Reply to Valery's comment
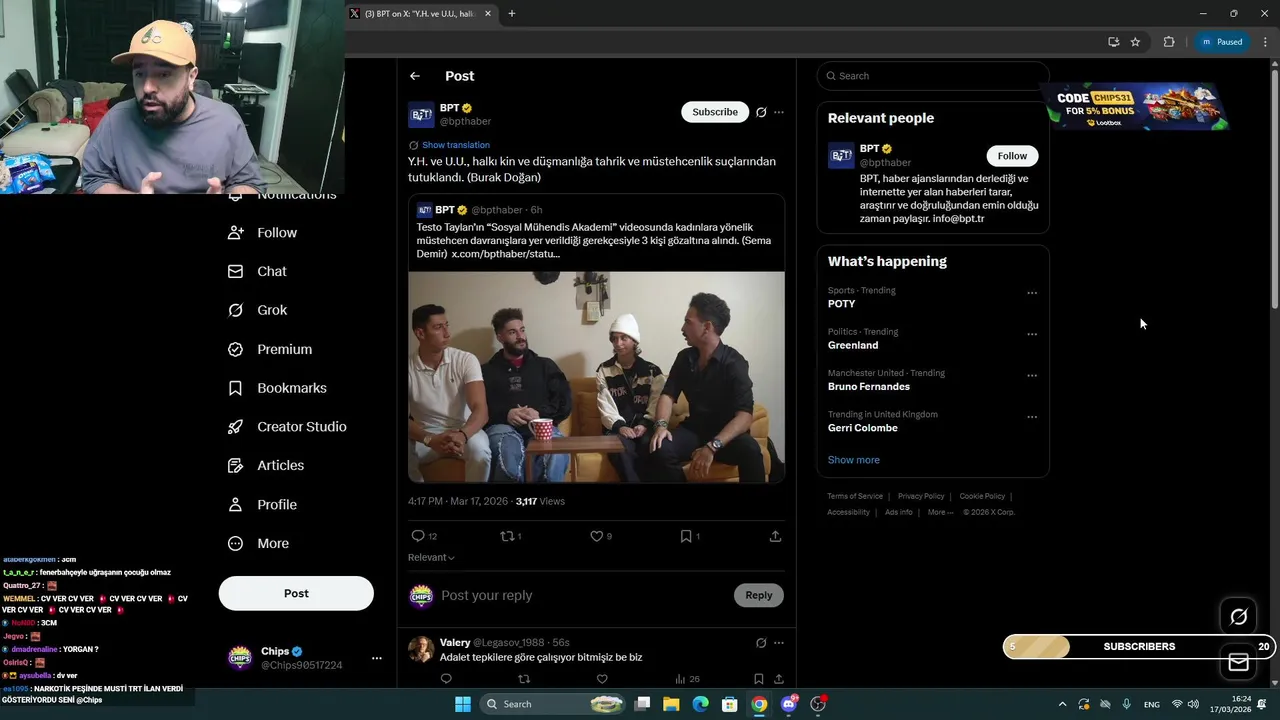This screenshot has width=1280, height=720. [x=446, y=679]
